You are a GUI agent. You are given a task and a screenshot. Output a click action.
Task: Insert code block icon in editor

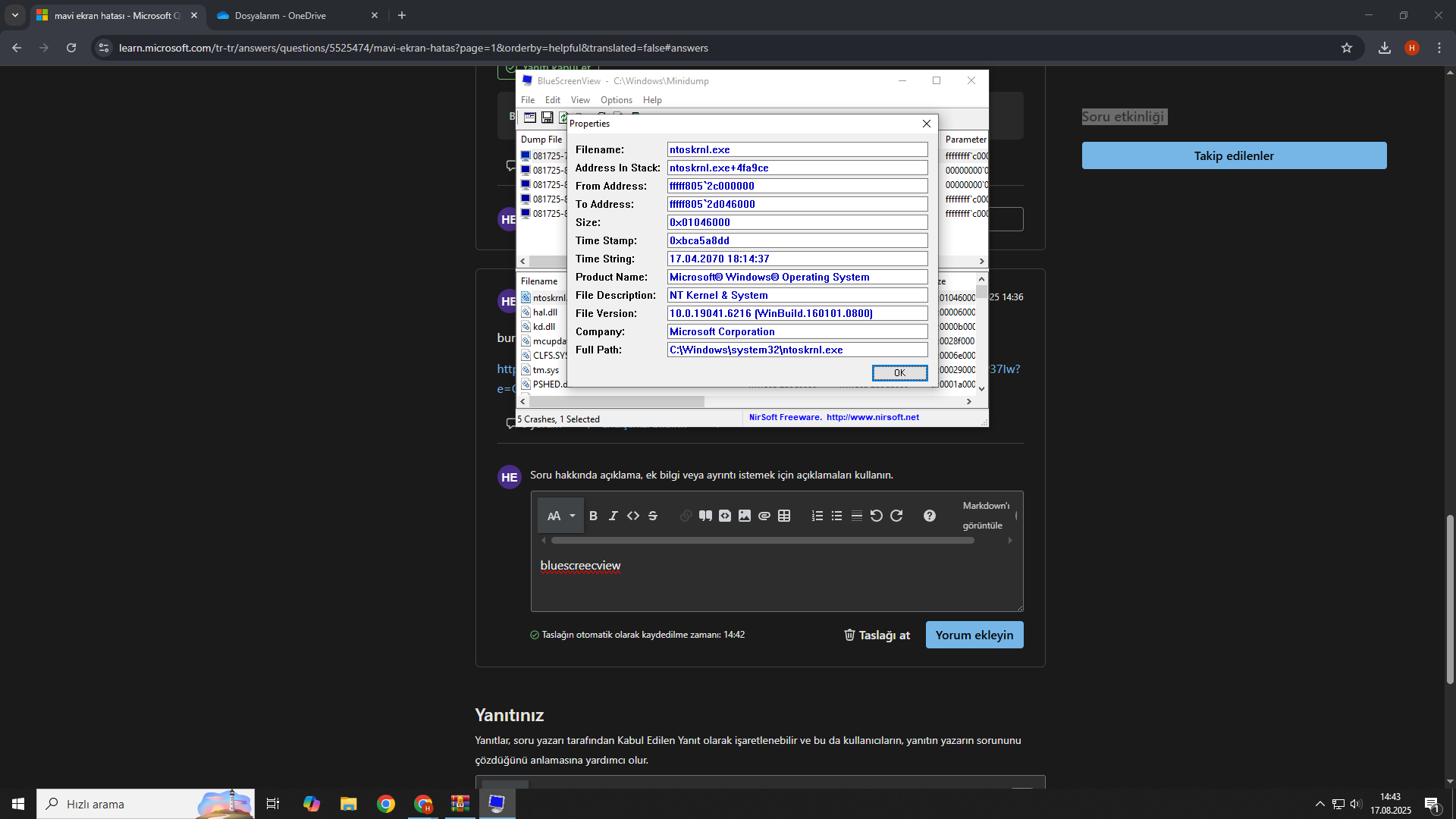[x=725, y=516]
